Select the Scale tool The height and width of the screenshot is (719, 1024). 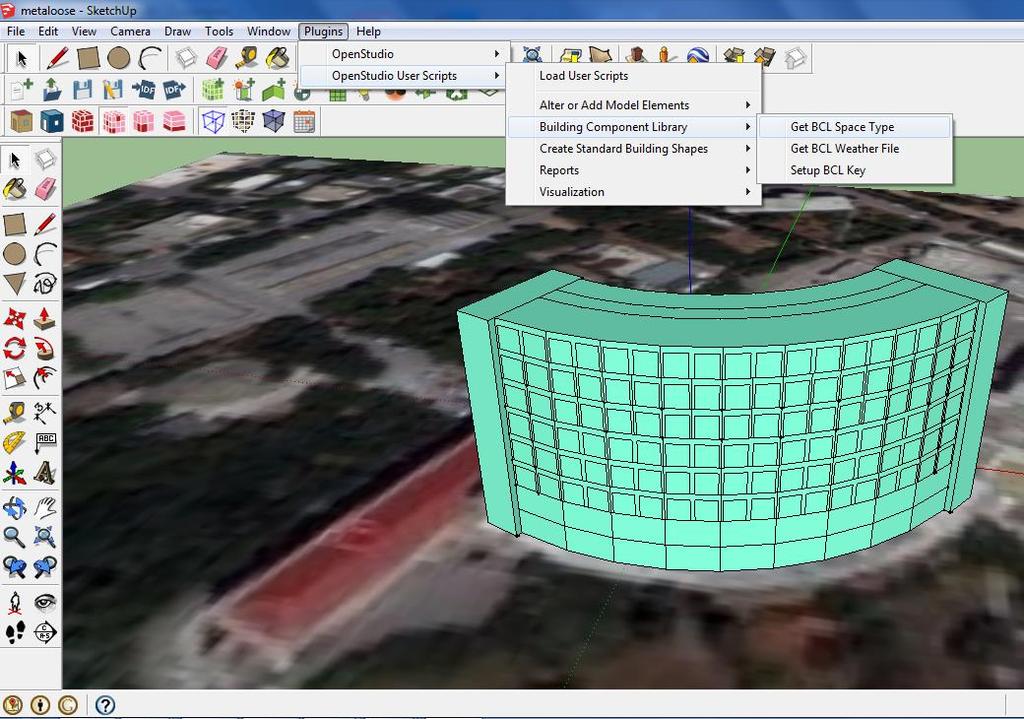click(x=14, y=377)
